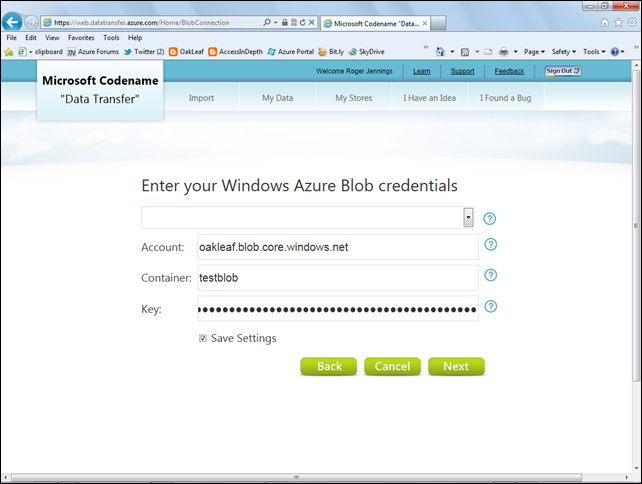Click the green Next button

point(456,366)
